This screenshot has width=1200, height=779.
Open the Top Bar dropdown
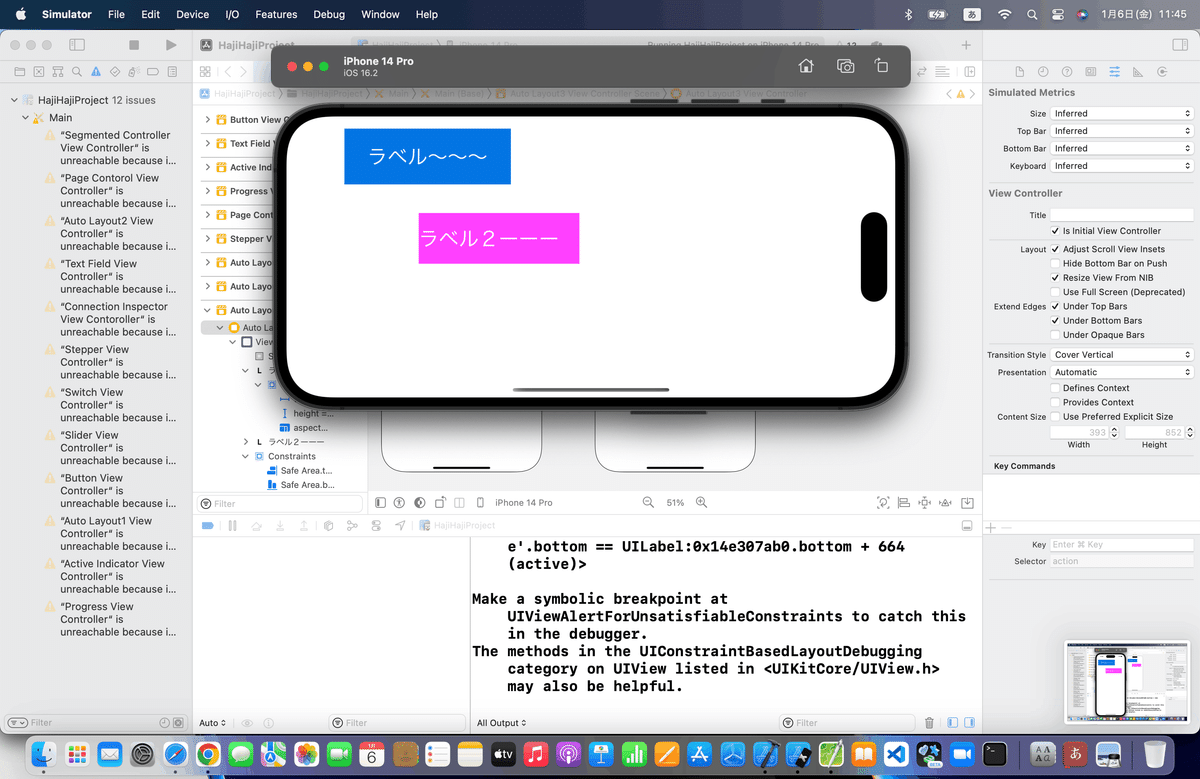point(1122,131)
